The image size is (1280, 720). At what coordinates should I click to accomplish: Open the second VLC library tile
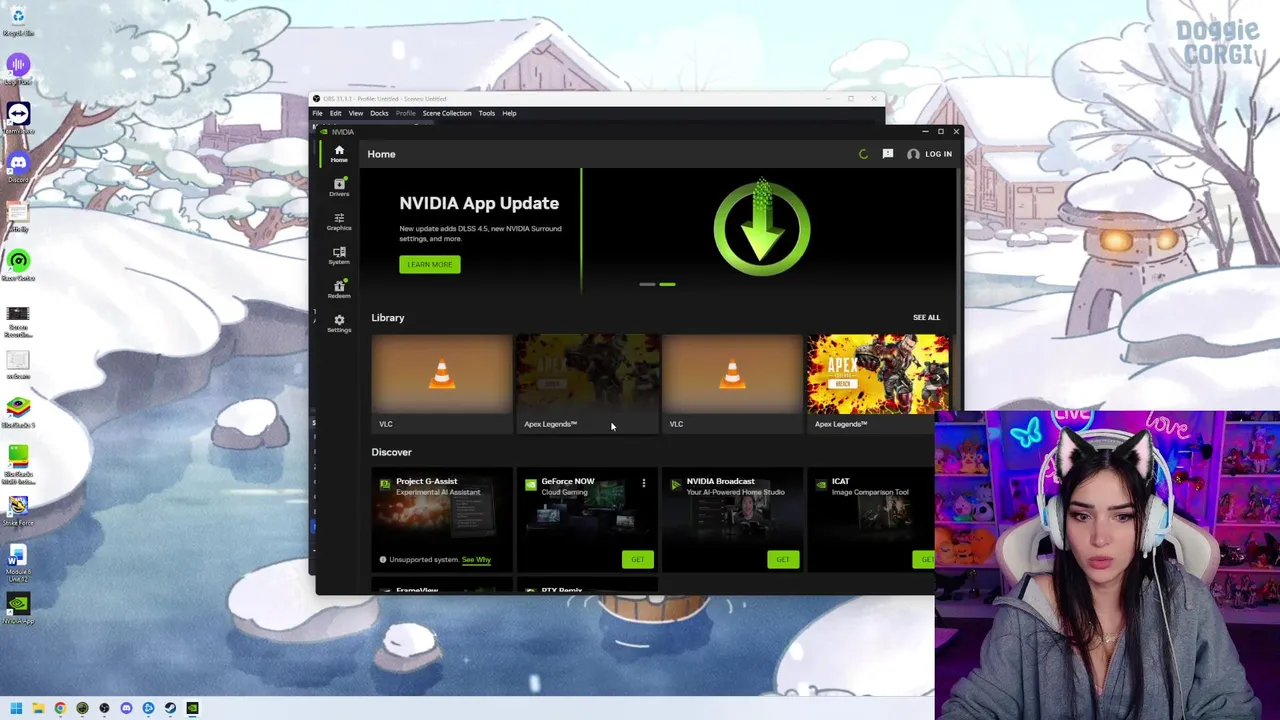point(732,383)
